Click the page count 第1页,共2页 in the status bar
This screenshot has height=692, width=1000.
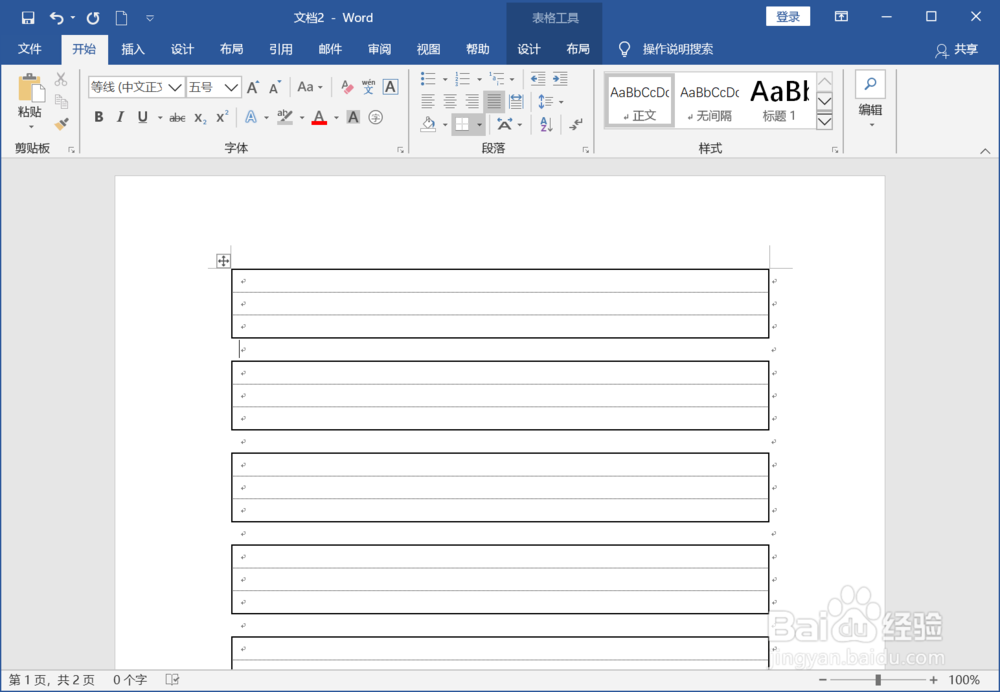[52, 680]
